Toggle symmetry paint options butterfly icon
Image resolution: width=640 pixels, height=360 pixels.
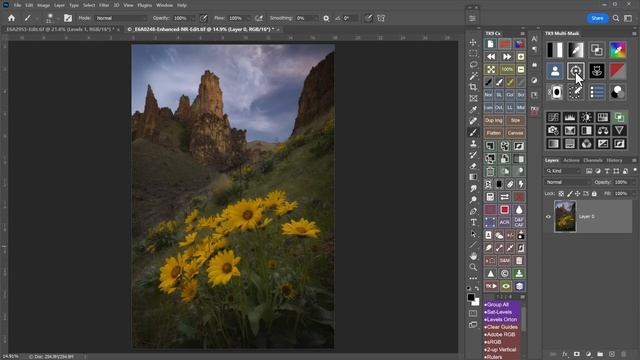[381, 18]
